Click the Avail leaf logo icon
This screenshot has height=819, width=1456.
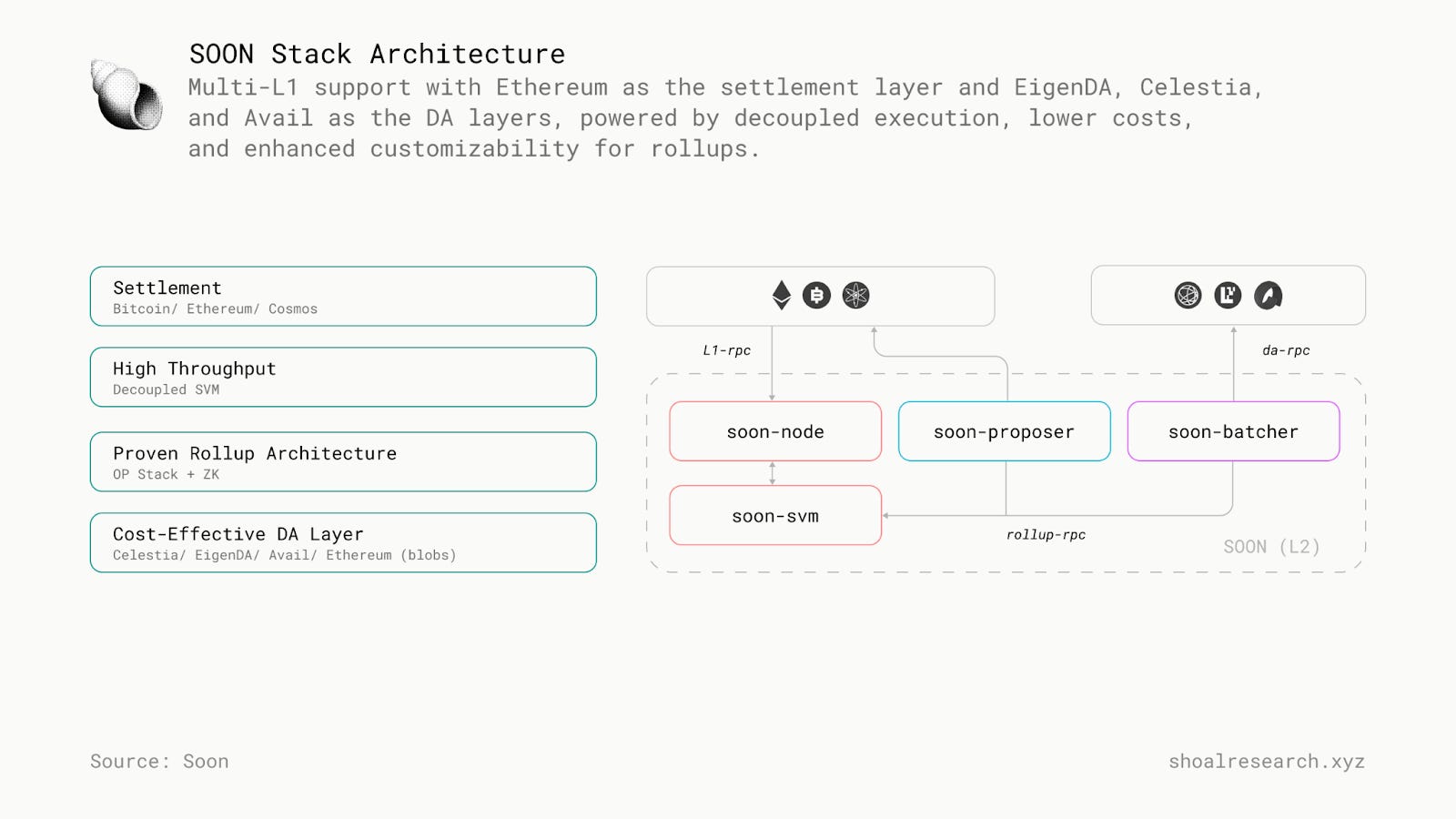pos(1268,295)
